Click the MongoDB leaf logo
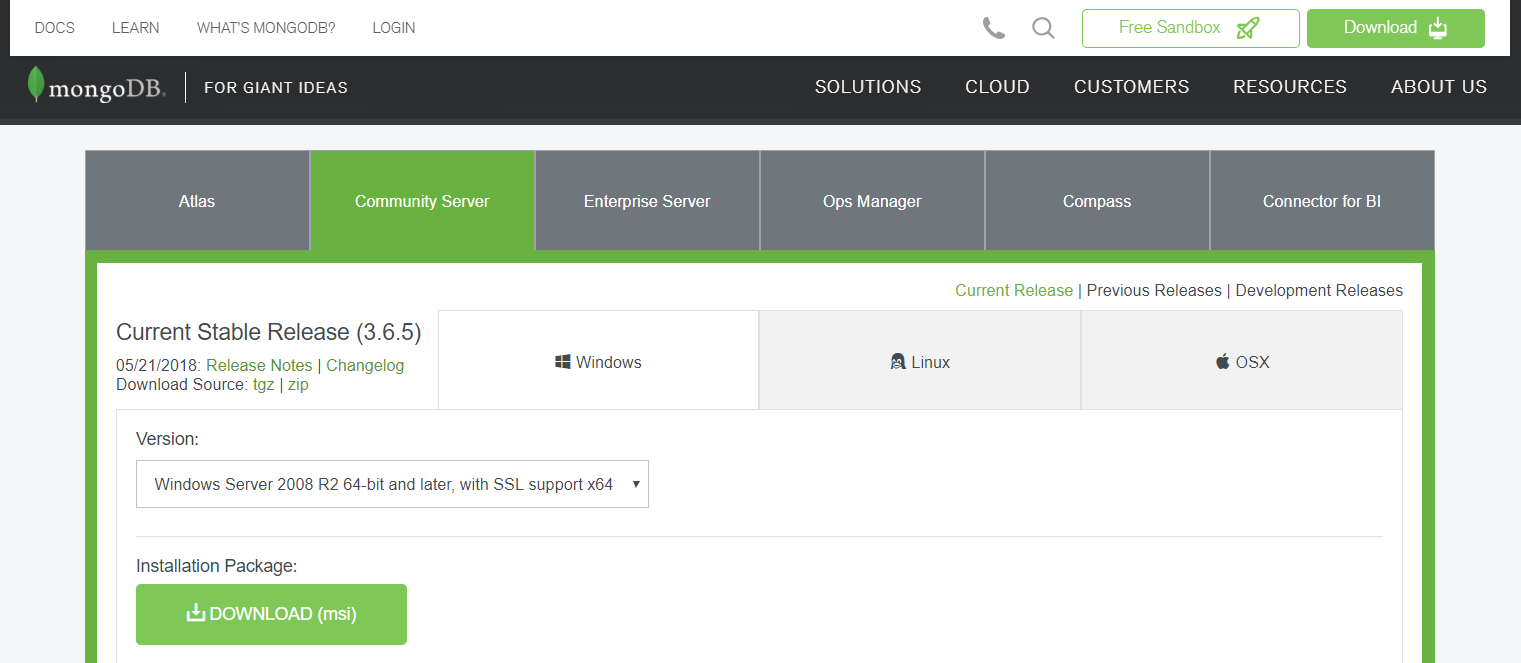1521x663 pixels. click(36, 86)
